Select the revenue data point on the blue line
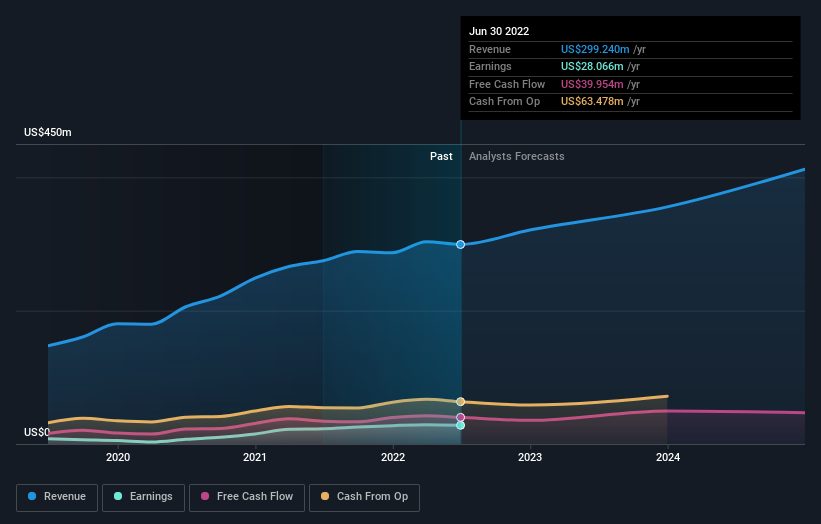 click(460, 244)
